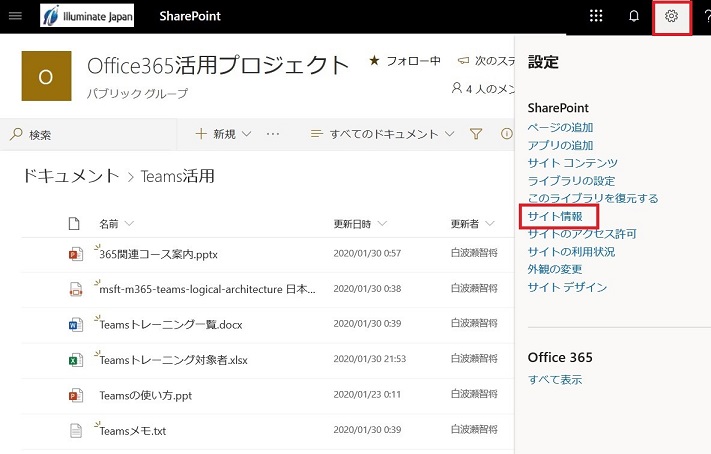Click the Word icon for Teamsトレーニング一覧.docx
711x454 pixels.
(x=74, y=324)
